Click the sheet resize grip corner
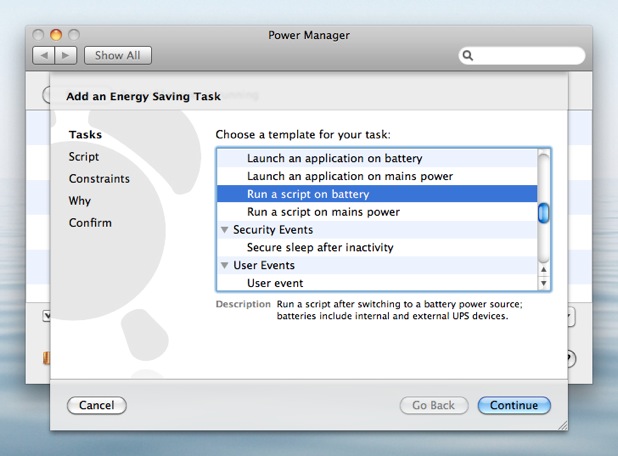The width and height of the screenshot is (618, 456). click(563, 426)
